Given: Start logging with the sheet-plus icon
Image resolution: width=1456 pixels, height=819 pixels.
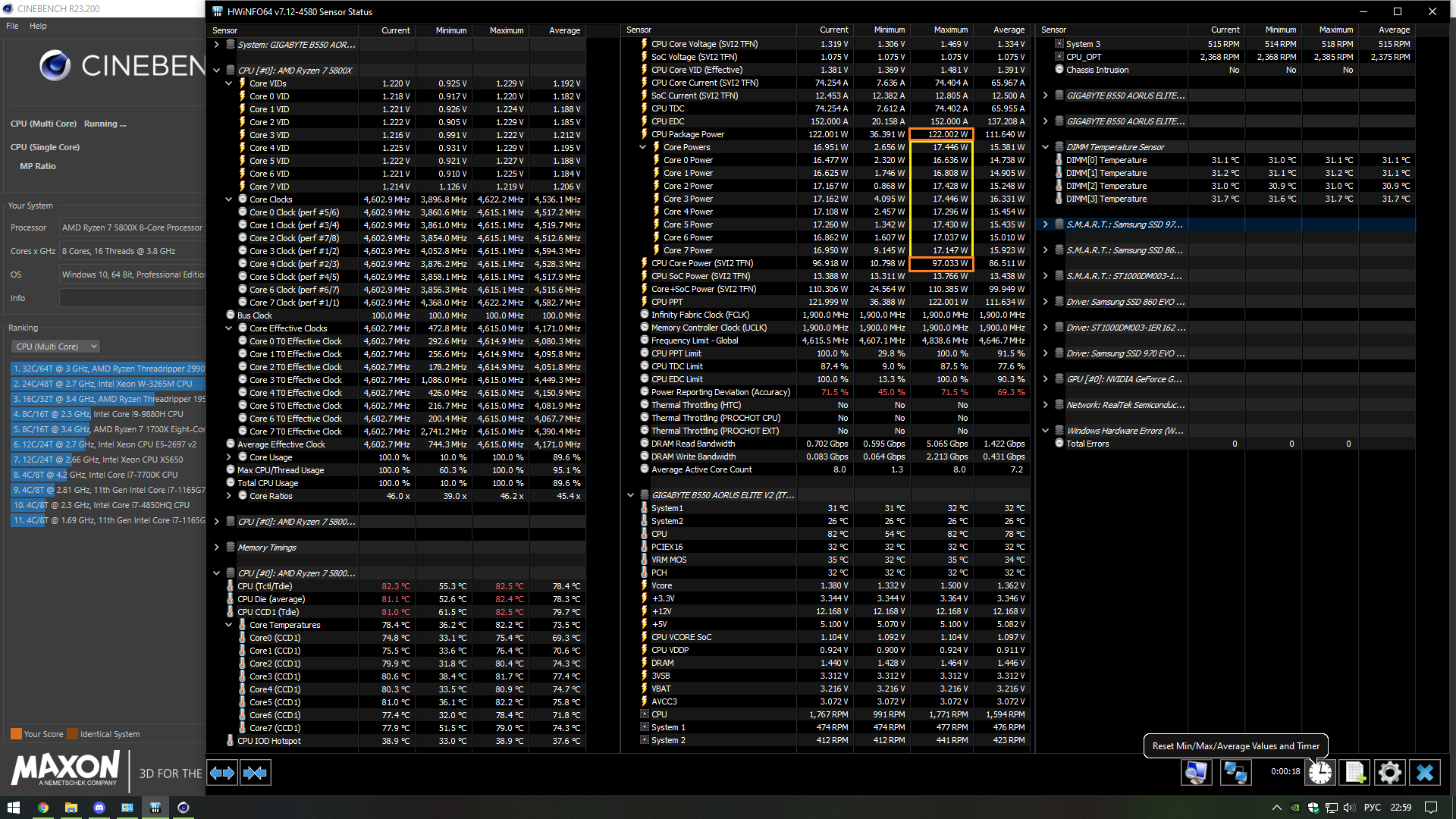Looking at the screenshot, I should coord(1355,773).
